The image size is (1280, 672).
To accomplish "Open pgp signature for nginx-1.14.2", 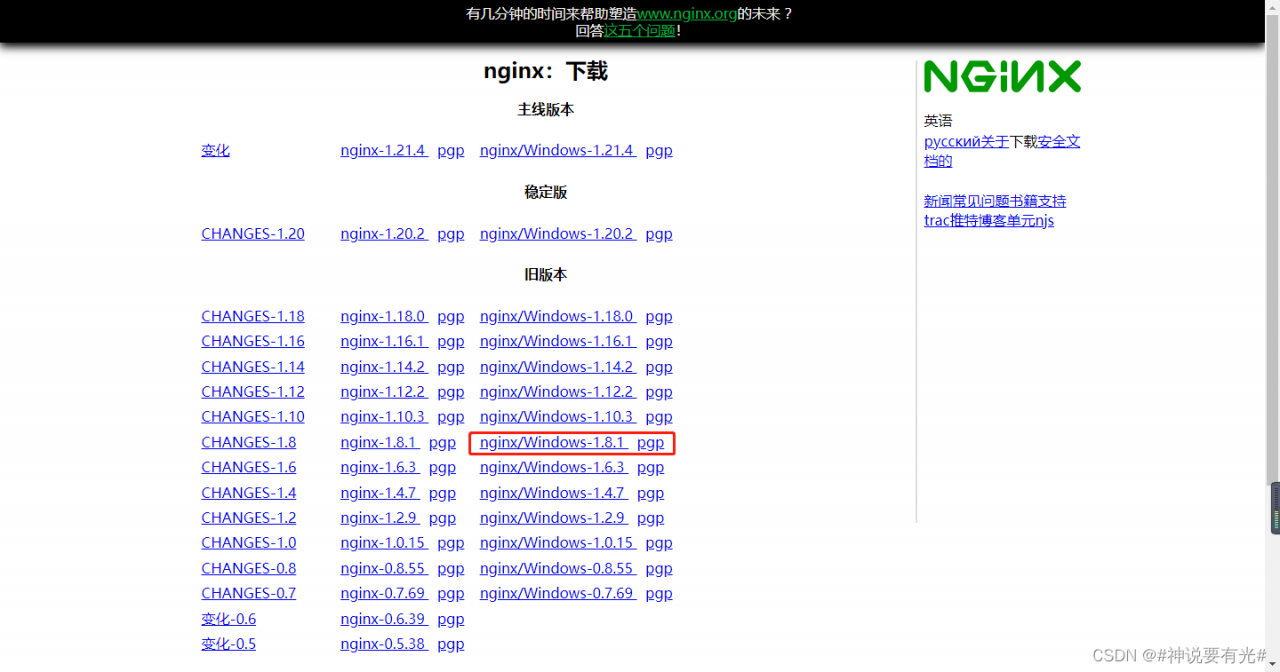I will (451, 367).
